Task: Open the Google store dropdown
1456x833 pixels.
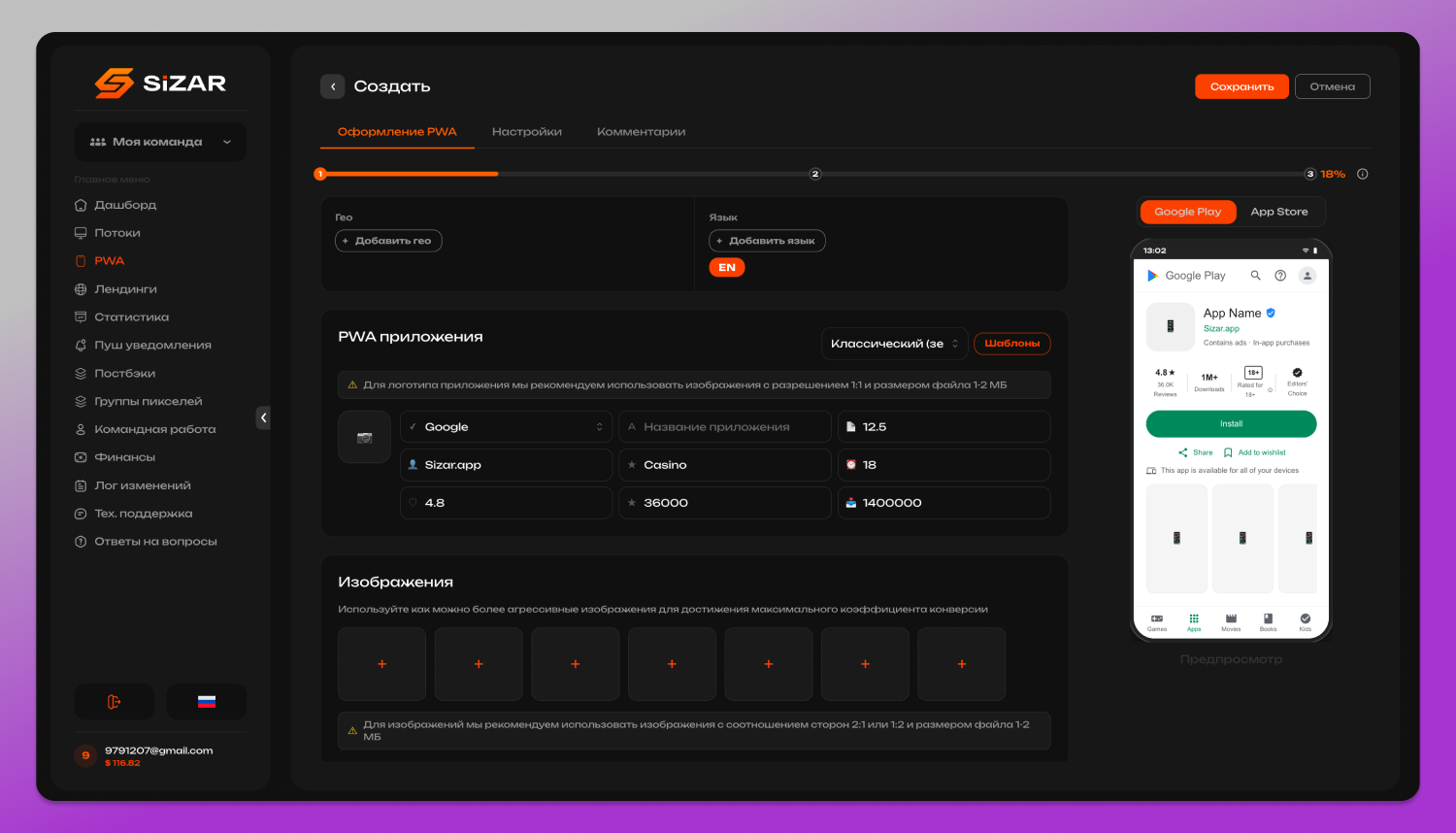Action: coord(505,427)
